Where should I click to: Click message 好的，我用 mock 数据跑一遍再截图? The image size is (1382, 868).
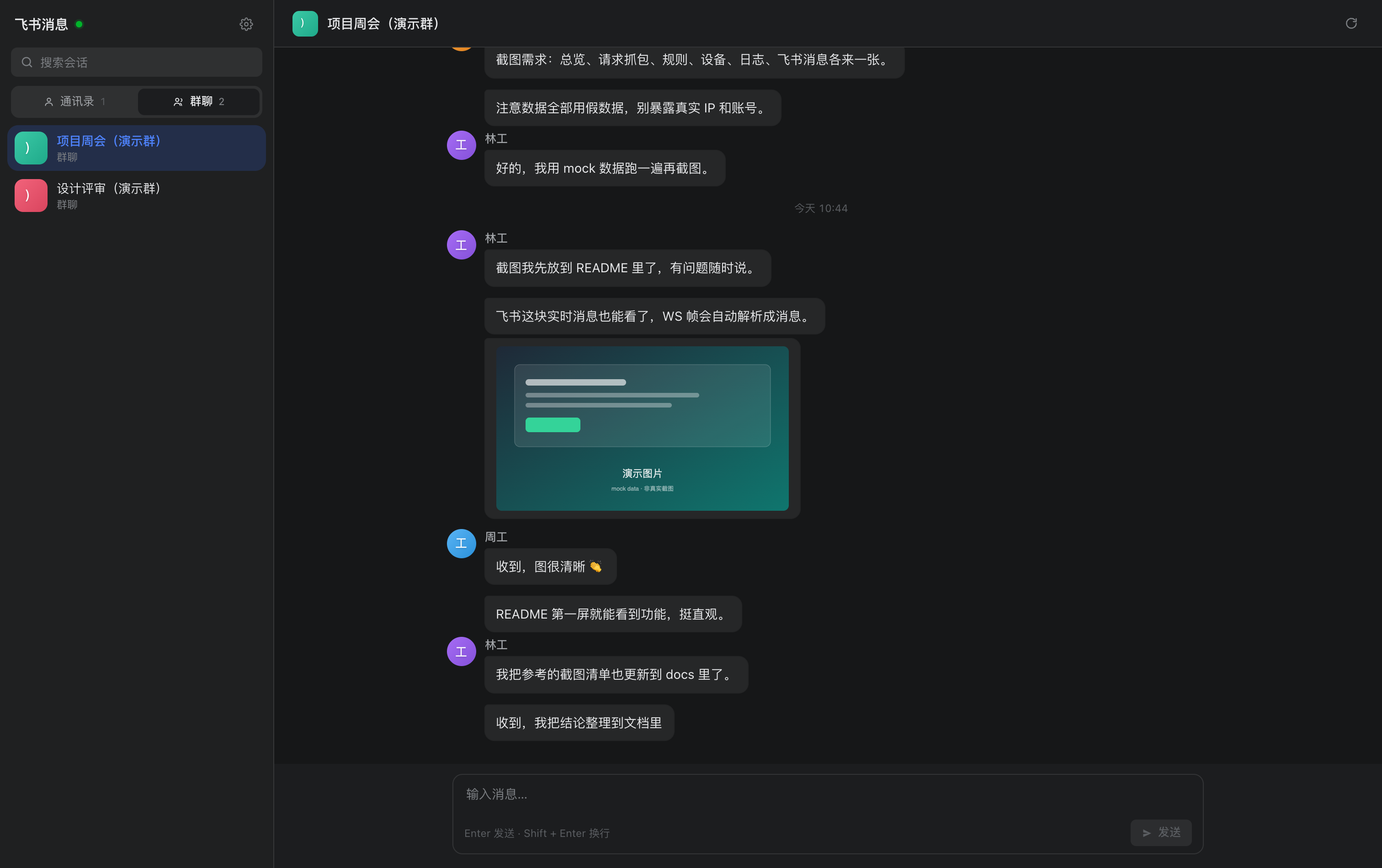coord(604,168)
